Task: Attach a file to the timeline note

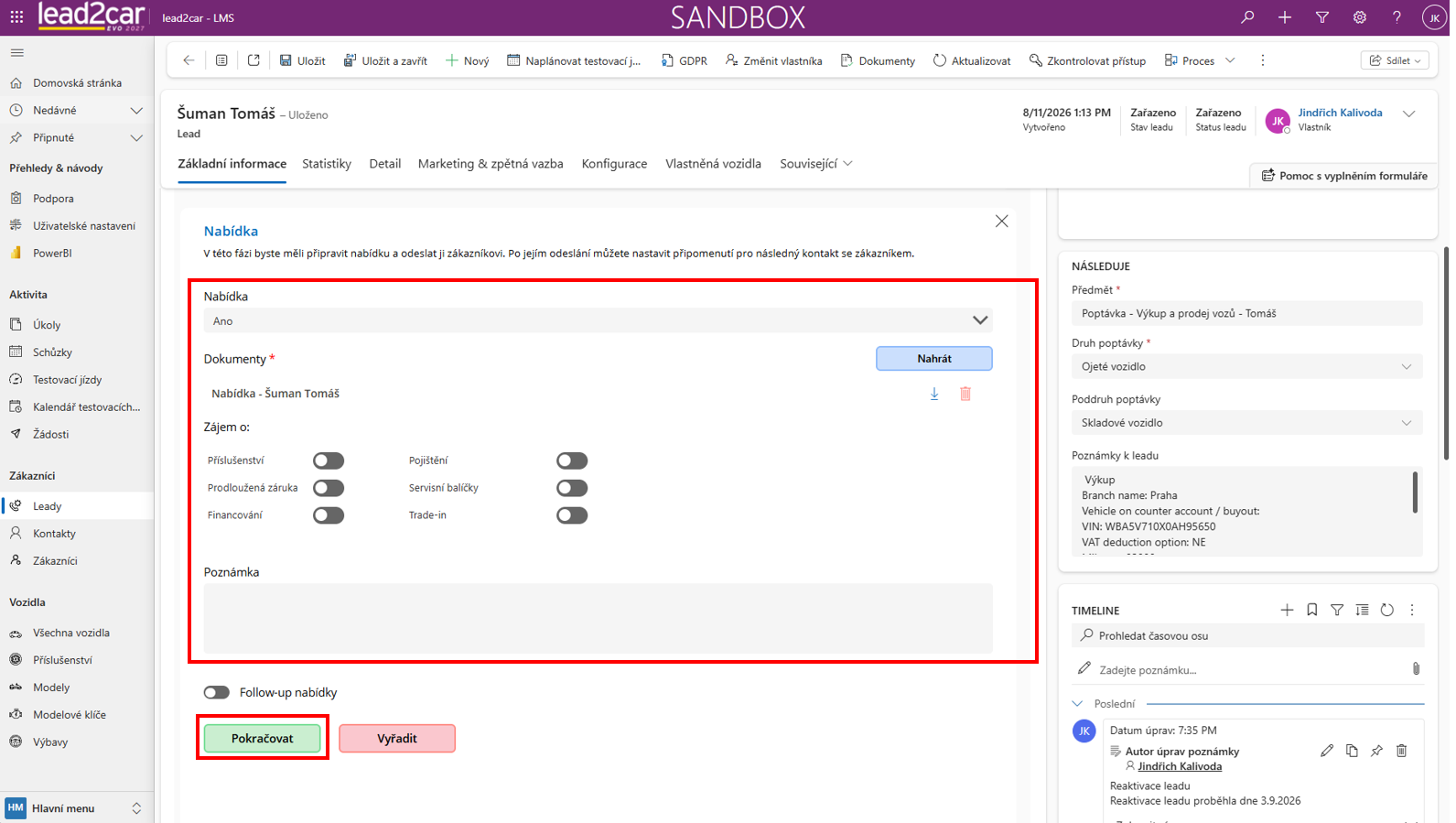Action: [x=1416, y=669]
